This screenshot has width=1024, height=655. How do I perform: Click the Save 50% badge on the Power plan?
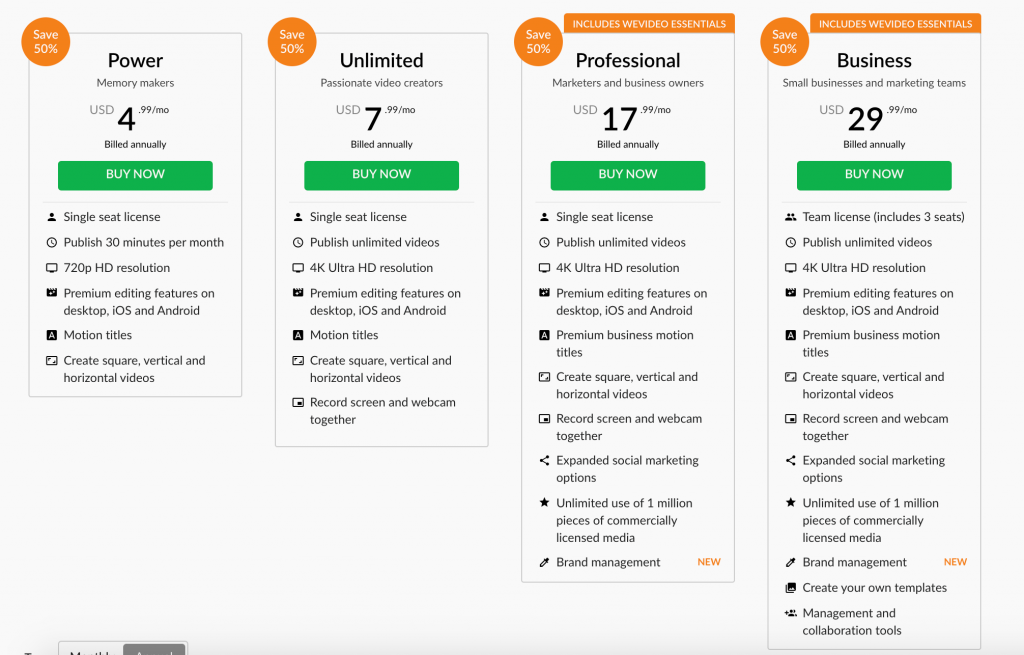46,42
